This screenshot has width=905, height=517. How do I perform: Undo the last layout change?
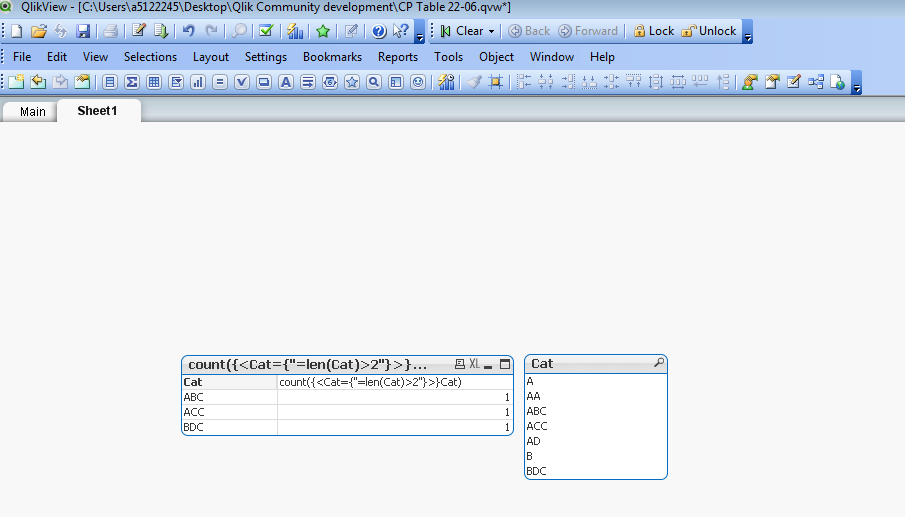point(189,31)
